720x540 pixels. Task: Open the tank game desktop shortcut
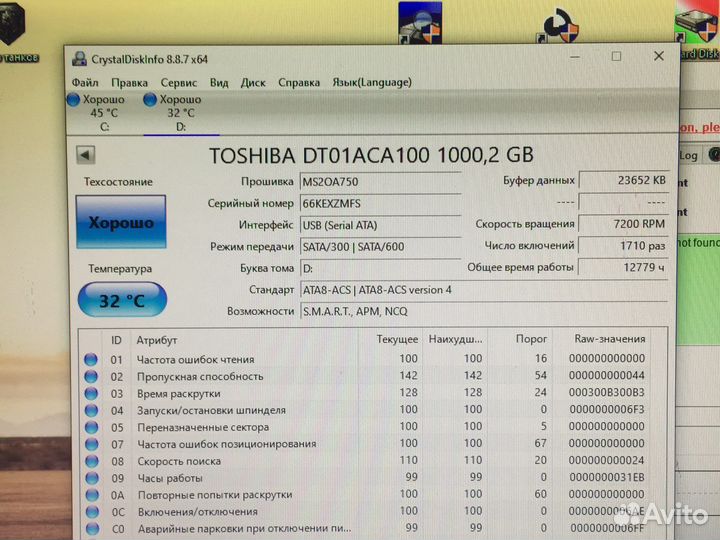click(16, 32)
